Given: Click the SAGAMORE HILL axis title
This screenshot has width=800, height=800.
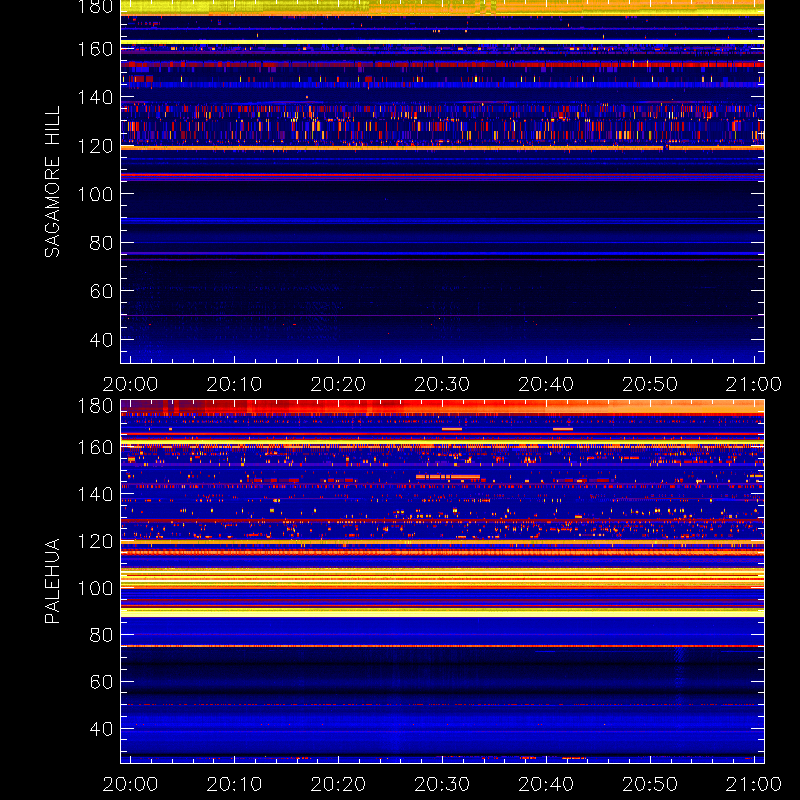Looking at the screenshot, I should point(52,182).
